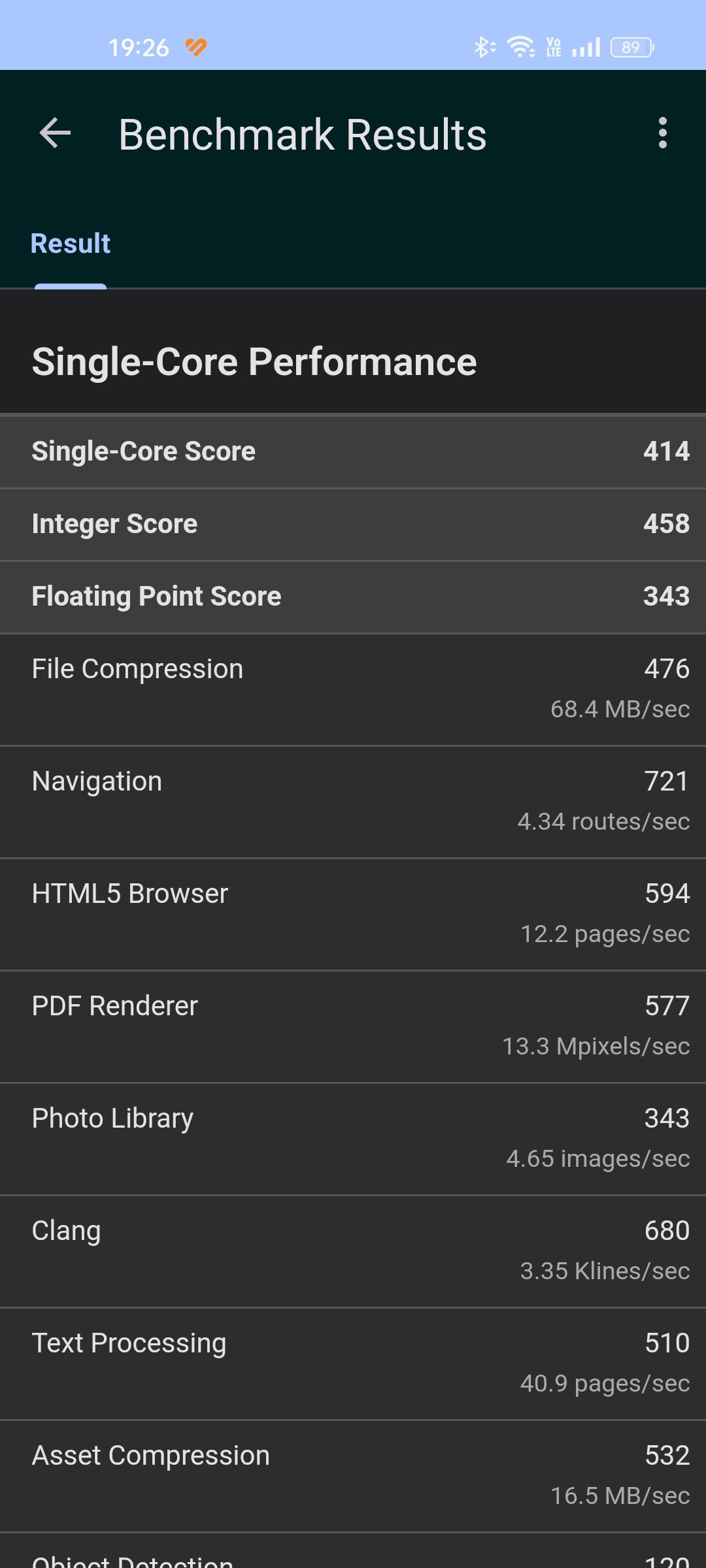
Task: Open the File Compression result row
Action: pos(353,689)
